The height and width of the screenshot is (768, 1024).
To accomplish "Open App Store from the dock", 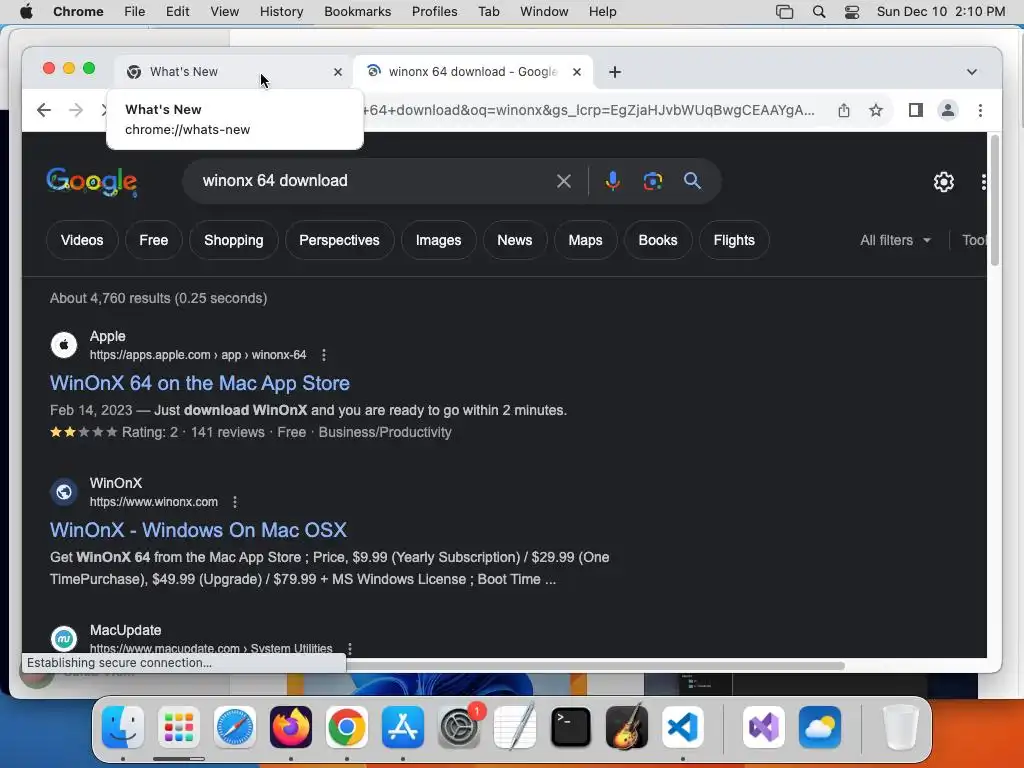I will click(x=403, y=728).
